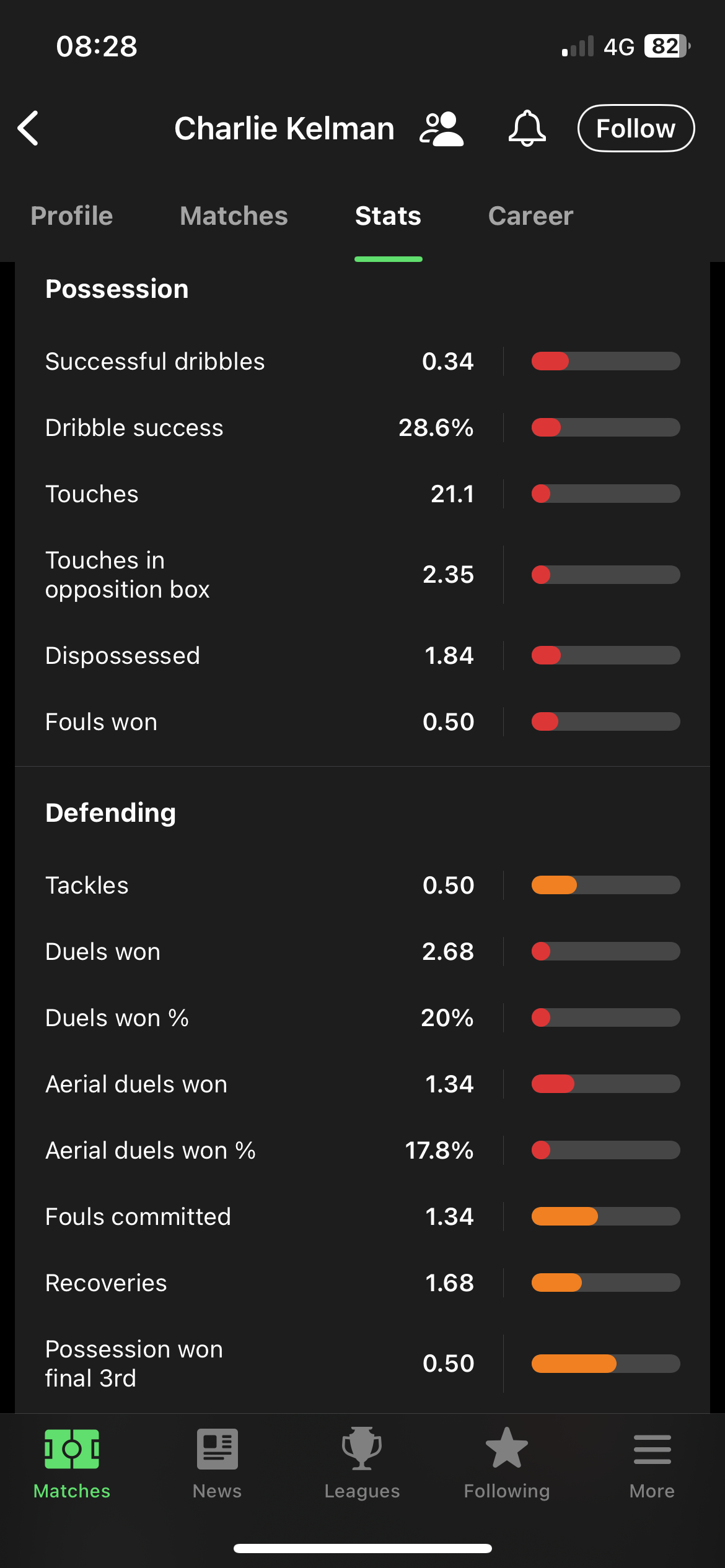Switch to the Profile tab
This screenshot has width=725, height=1568.
tap(72, 216)
